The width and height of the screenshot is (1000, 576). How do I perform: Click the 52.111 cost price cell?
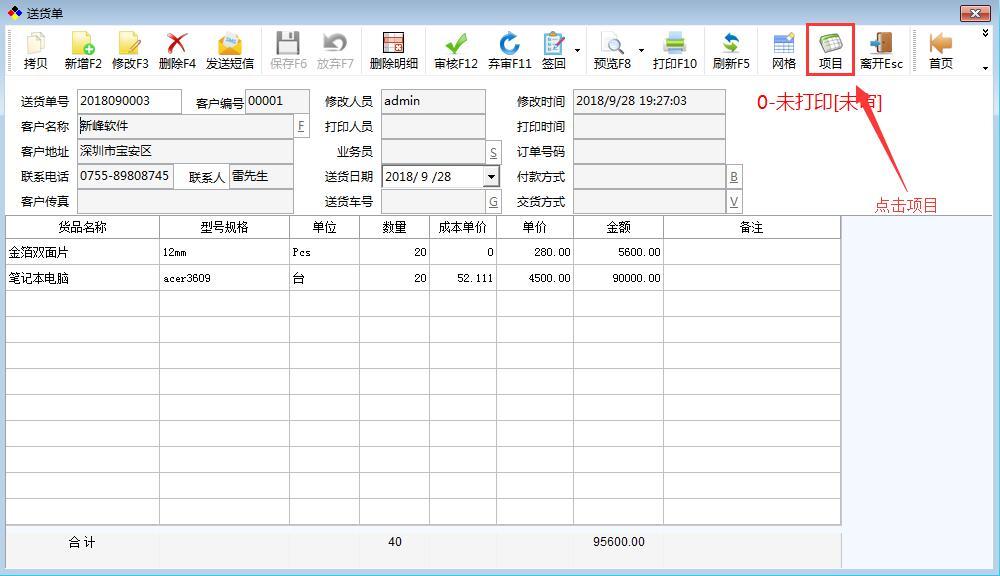point(463,278)
